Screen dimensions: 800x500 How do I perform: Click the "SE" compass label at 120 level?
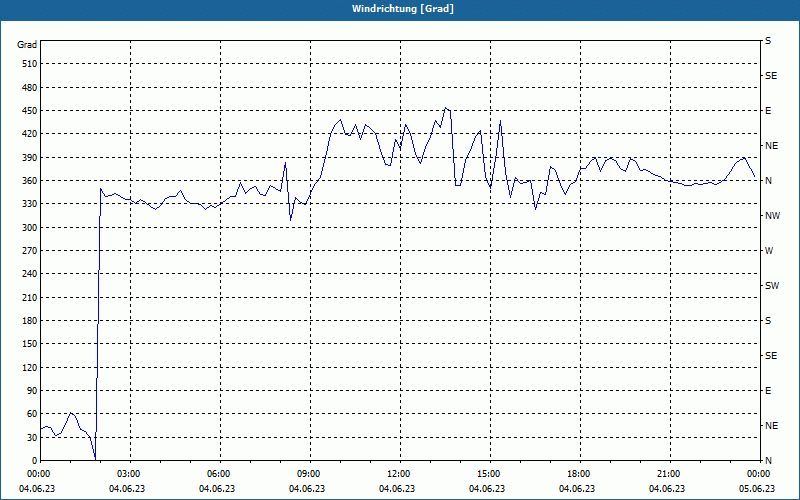[x=771, y=356]
